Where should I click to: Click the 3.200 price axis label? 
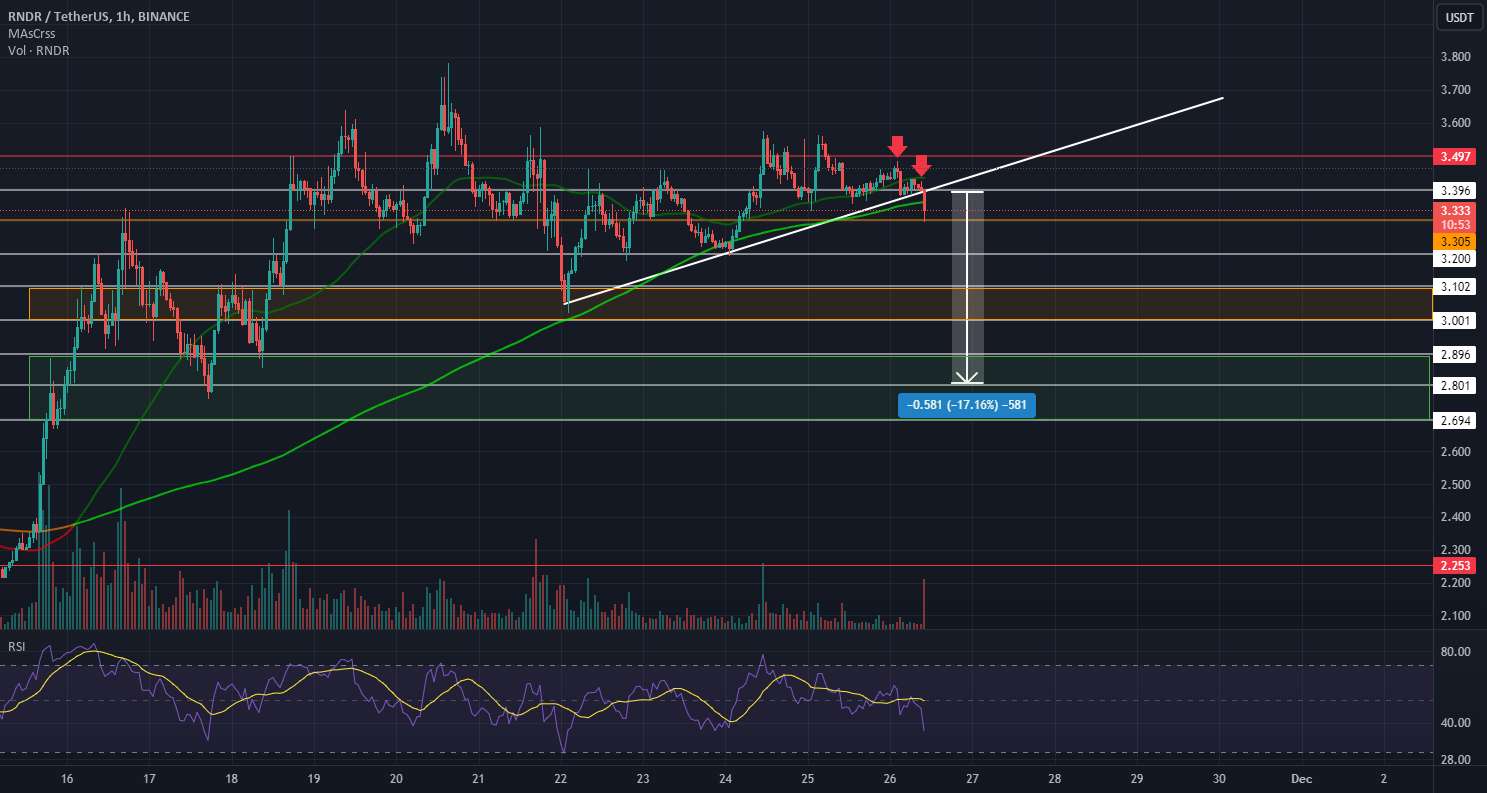[x=1455, y=258]
